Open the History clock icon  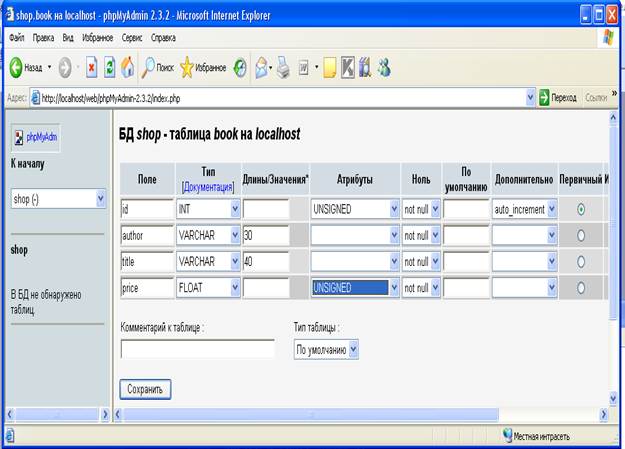240,68
